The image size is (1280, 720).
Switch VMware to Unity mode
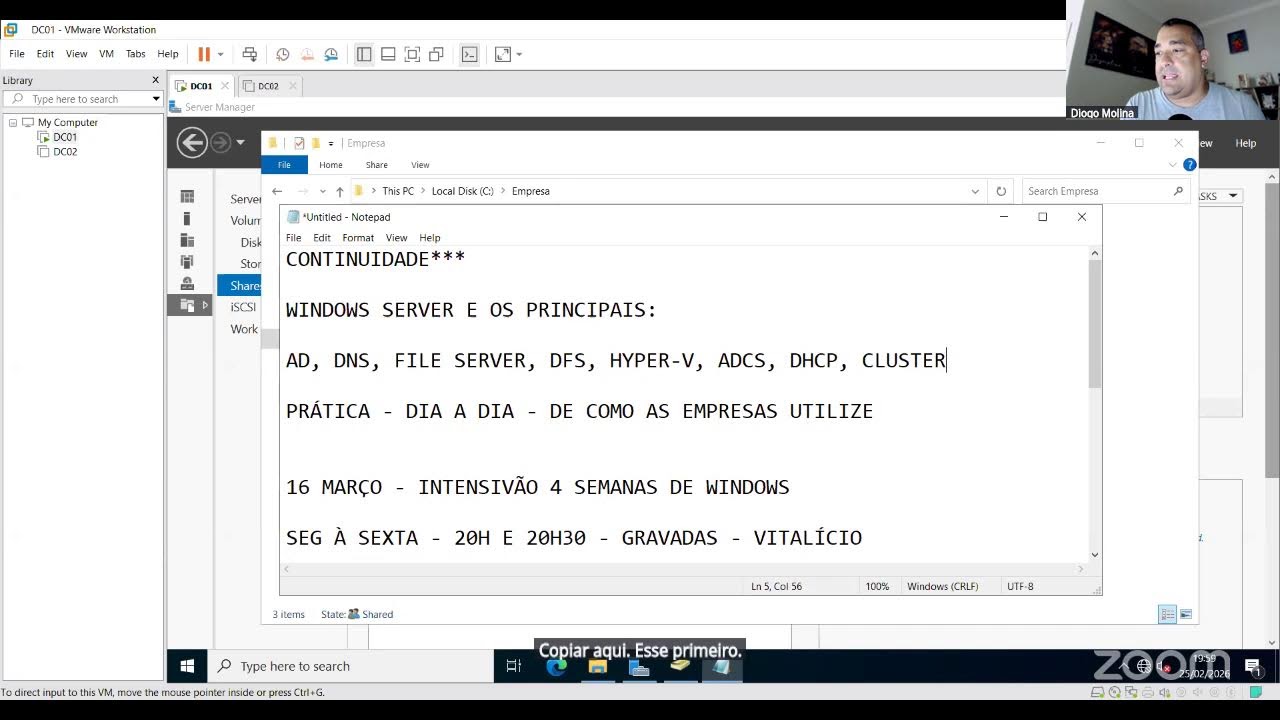436,54
